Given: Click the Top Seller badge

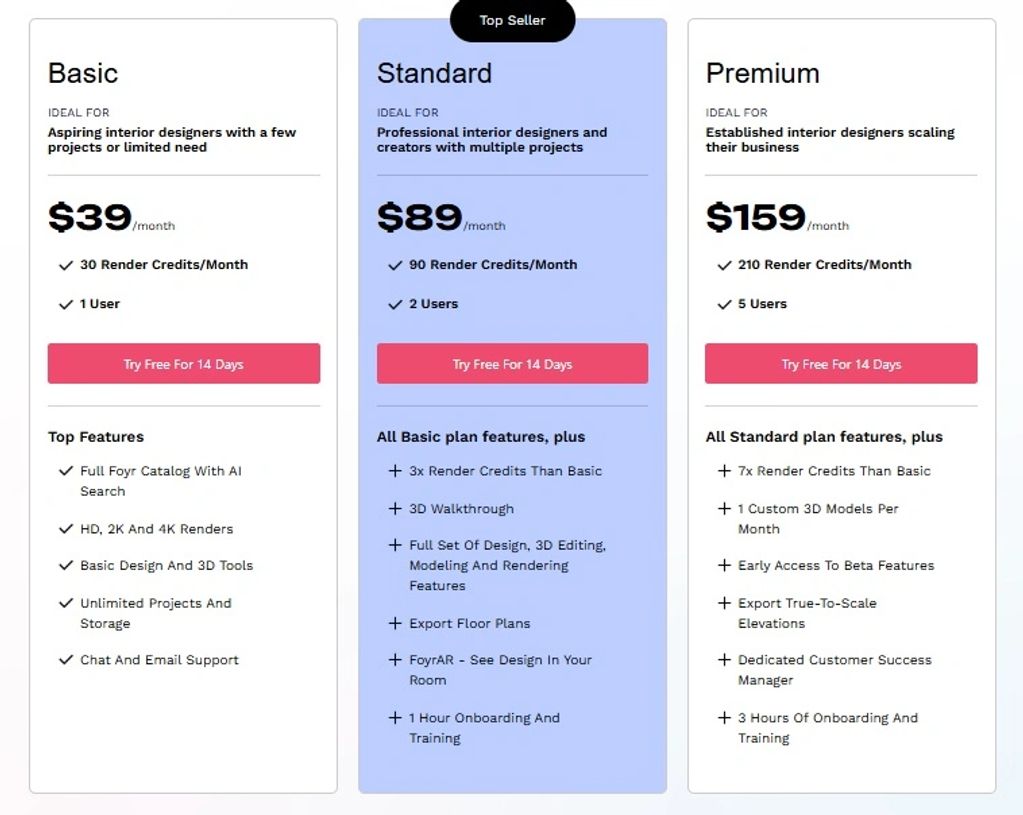Looking at the screenshot, I should coord(512,20).
